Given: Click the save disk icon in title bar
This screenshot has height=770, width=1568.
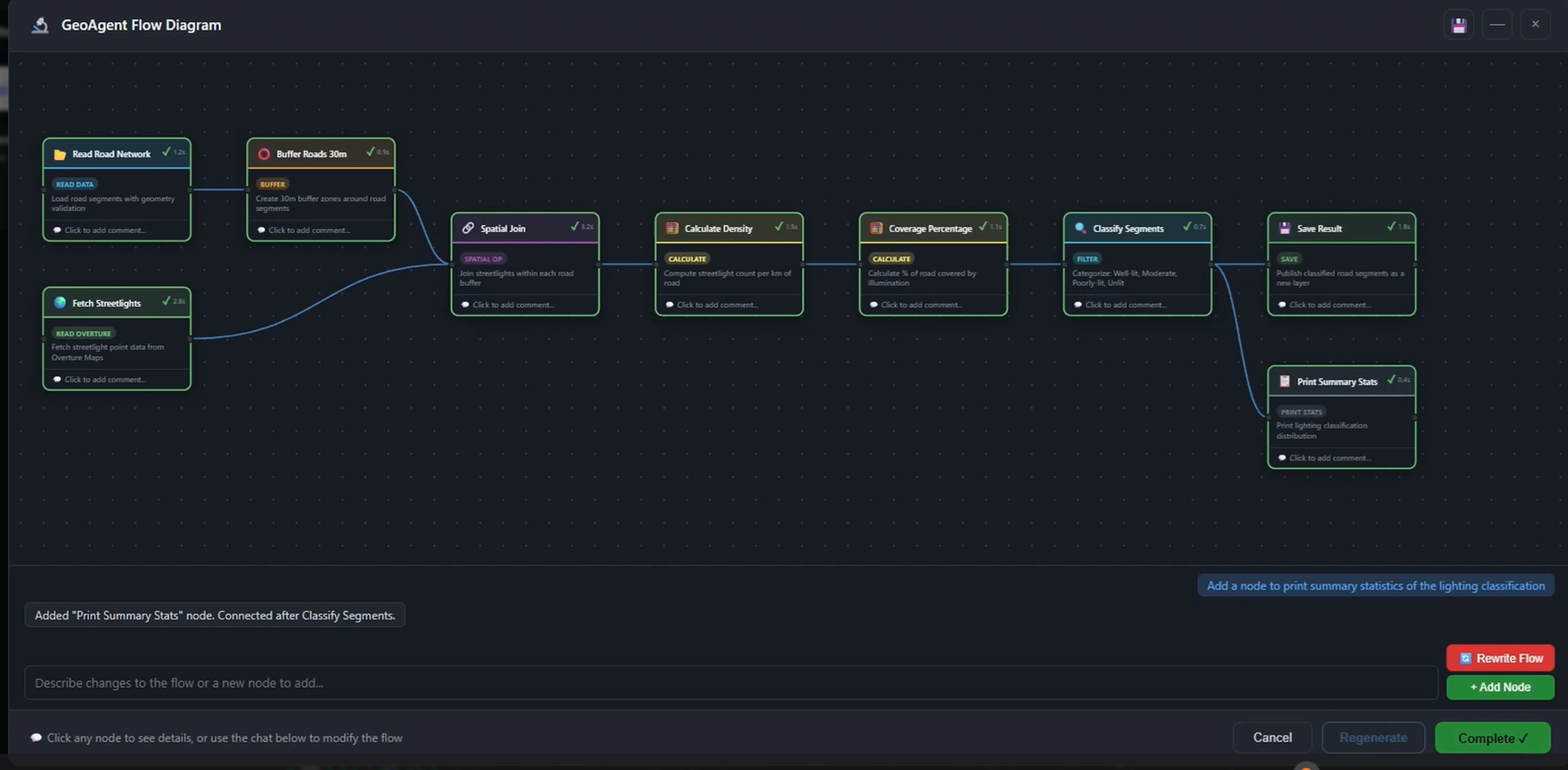Looking at the screenshot, I should coord(1459,25).
